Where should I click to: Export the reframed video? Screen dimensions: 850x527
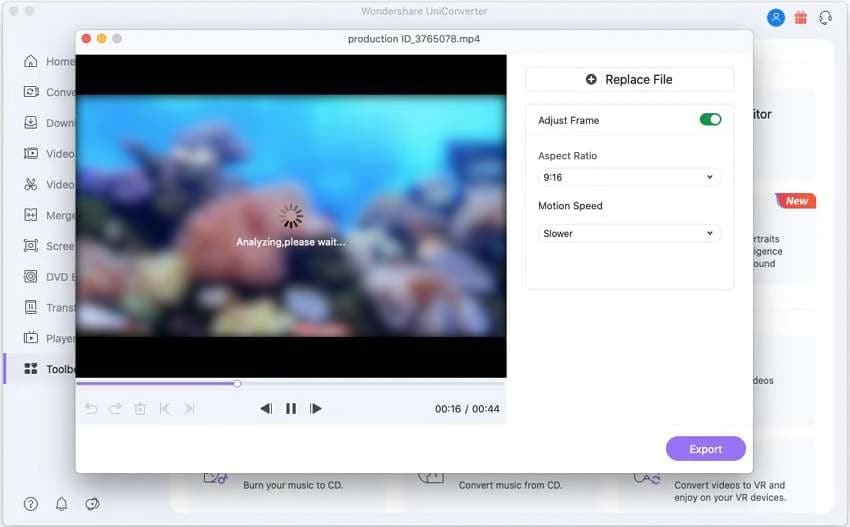pos(705,449)
